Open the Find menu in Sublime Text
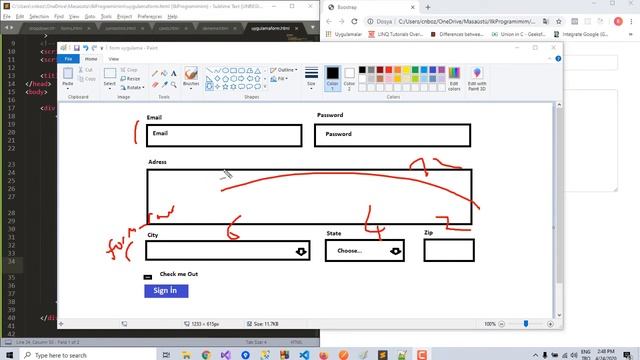This screenshot has width=640, height=360. [x=59, y=16]
